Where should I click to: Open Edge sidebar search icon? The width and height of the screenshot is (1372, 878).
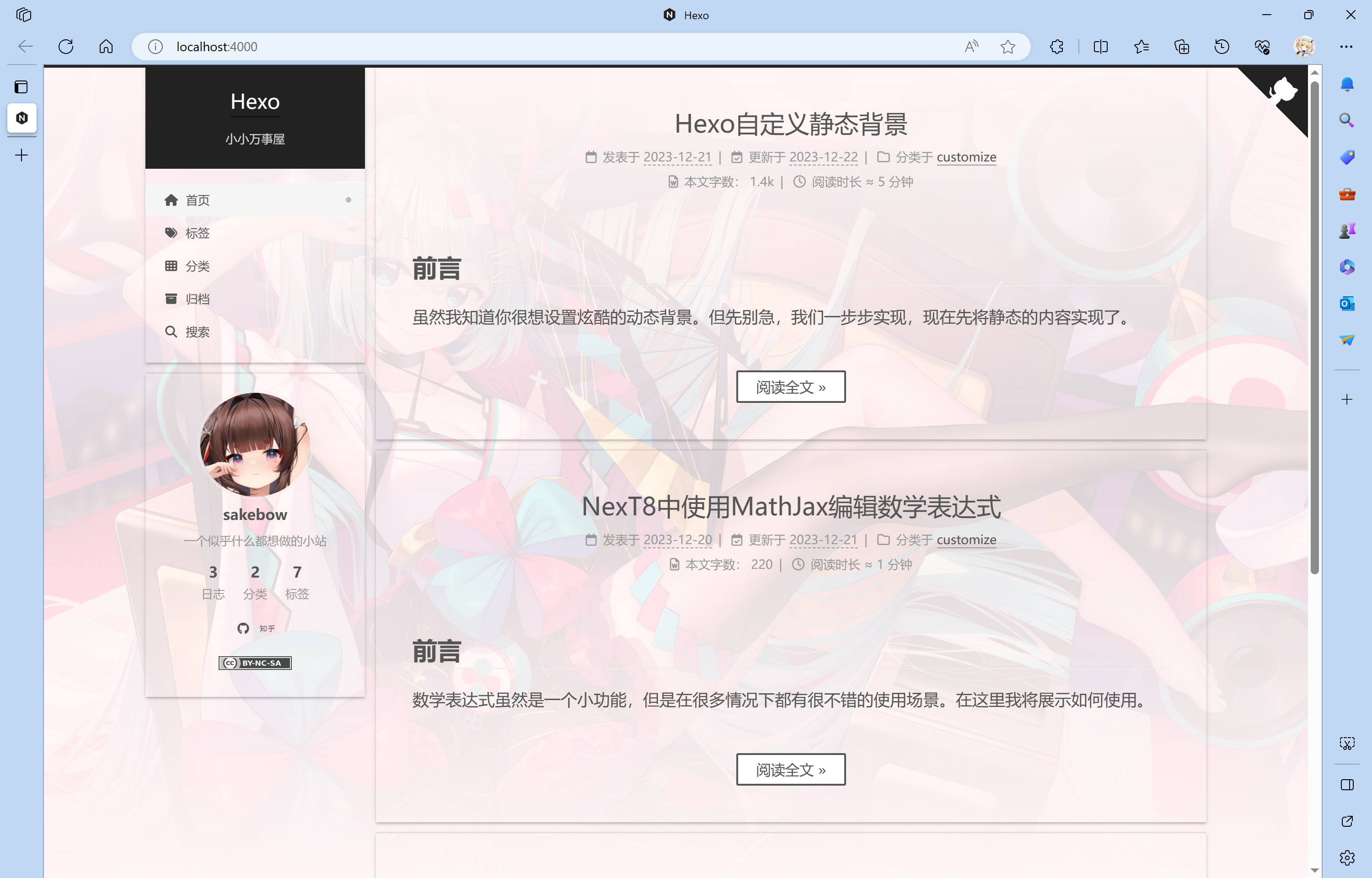1346,120
